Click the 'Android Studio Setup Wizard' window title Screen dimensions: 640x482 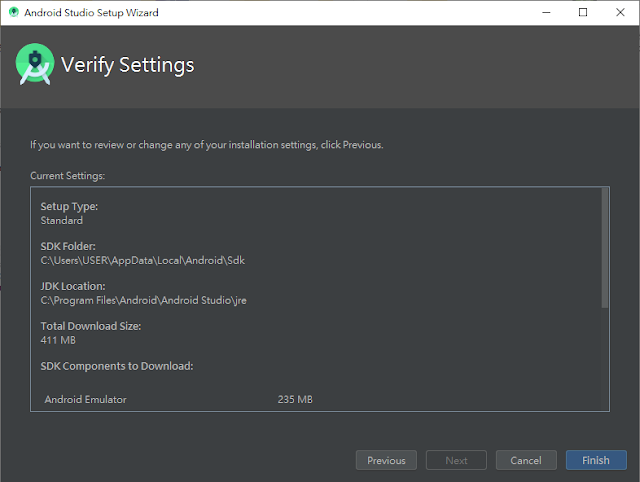91,13
